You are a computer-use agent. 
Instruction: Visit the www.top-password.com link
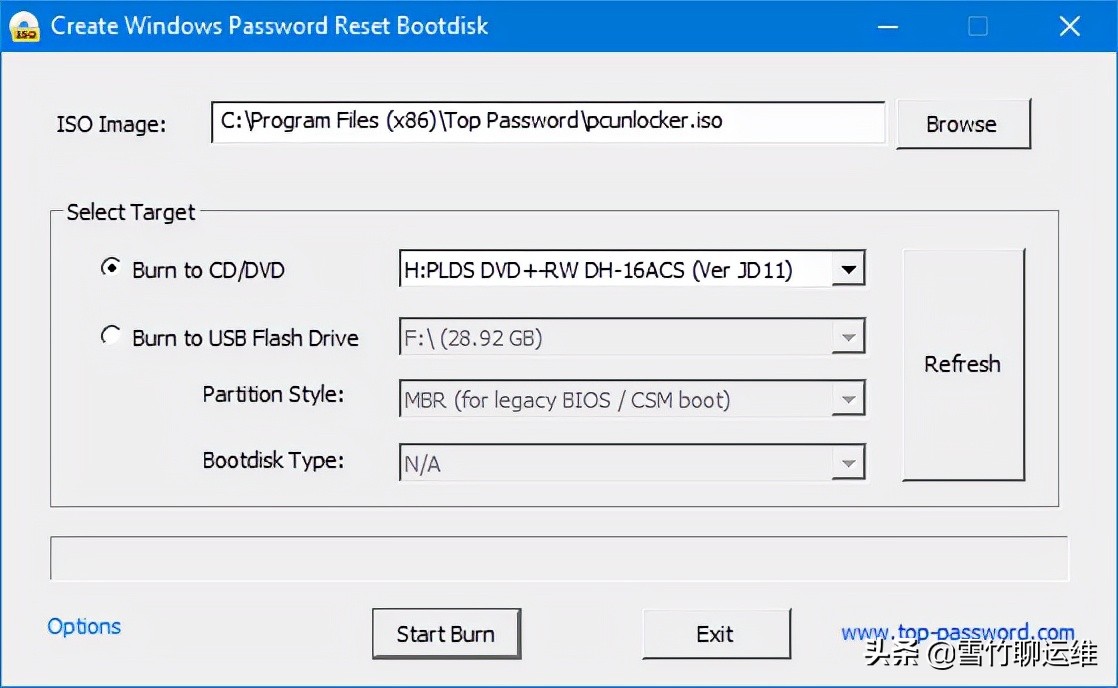pyautogui.click(x=957, y=633)
